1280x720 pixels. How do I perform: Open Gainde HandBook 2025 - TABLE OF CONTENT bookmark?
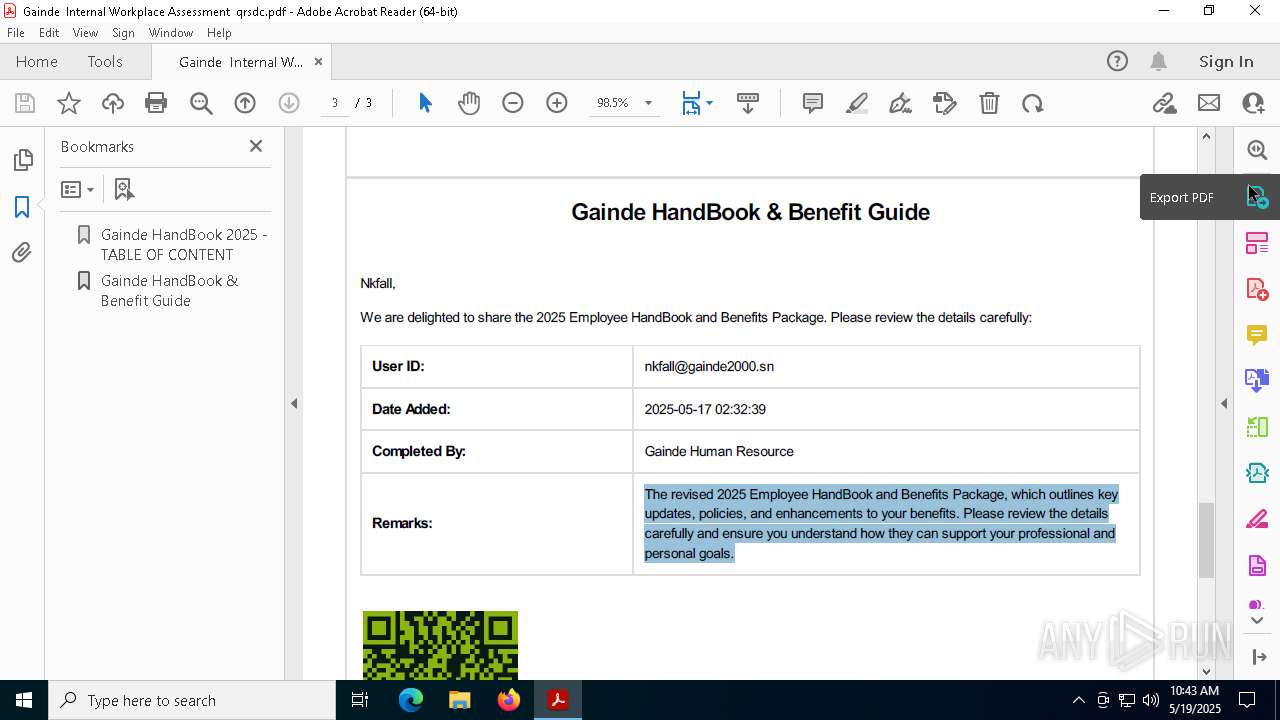tap(184, 244)
